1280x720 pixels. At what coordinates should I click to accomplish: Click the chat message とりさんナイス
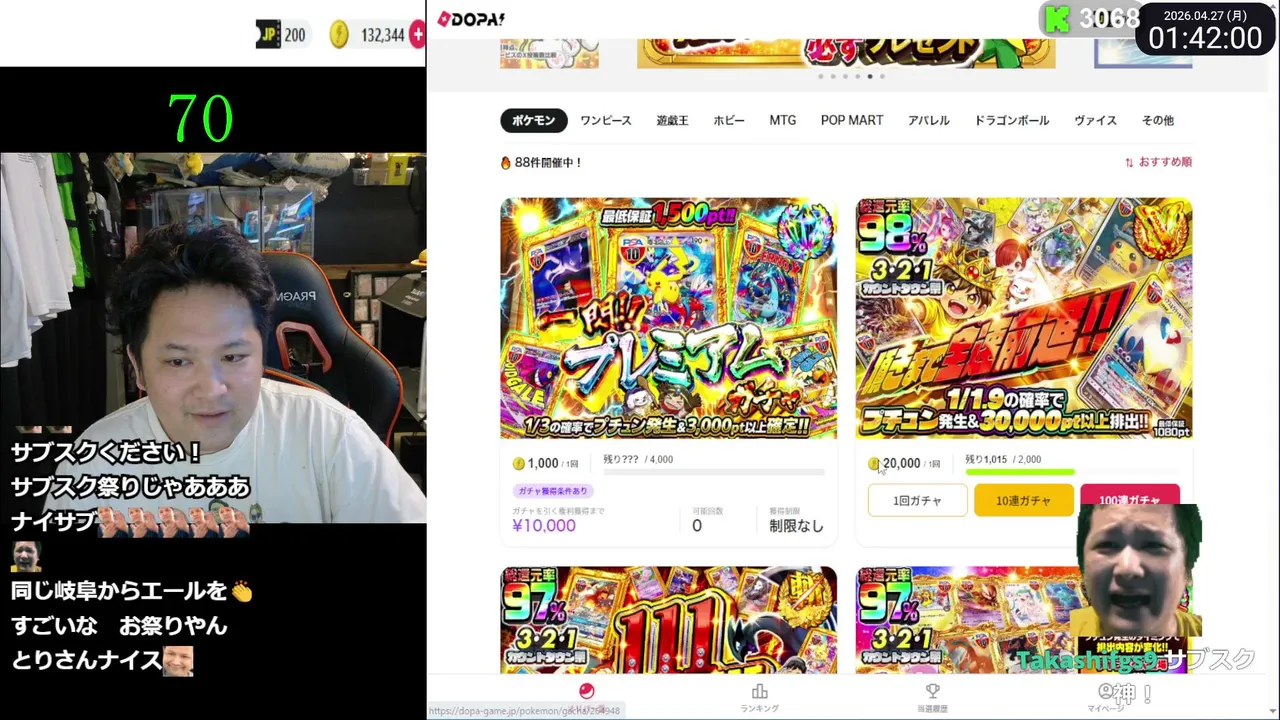pyautogui.click(x=101, y=660)
